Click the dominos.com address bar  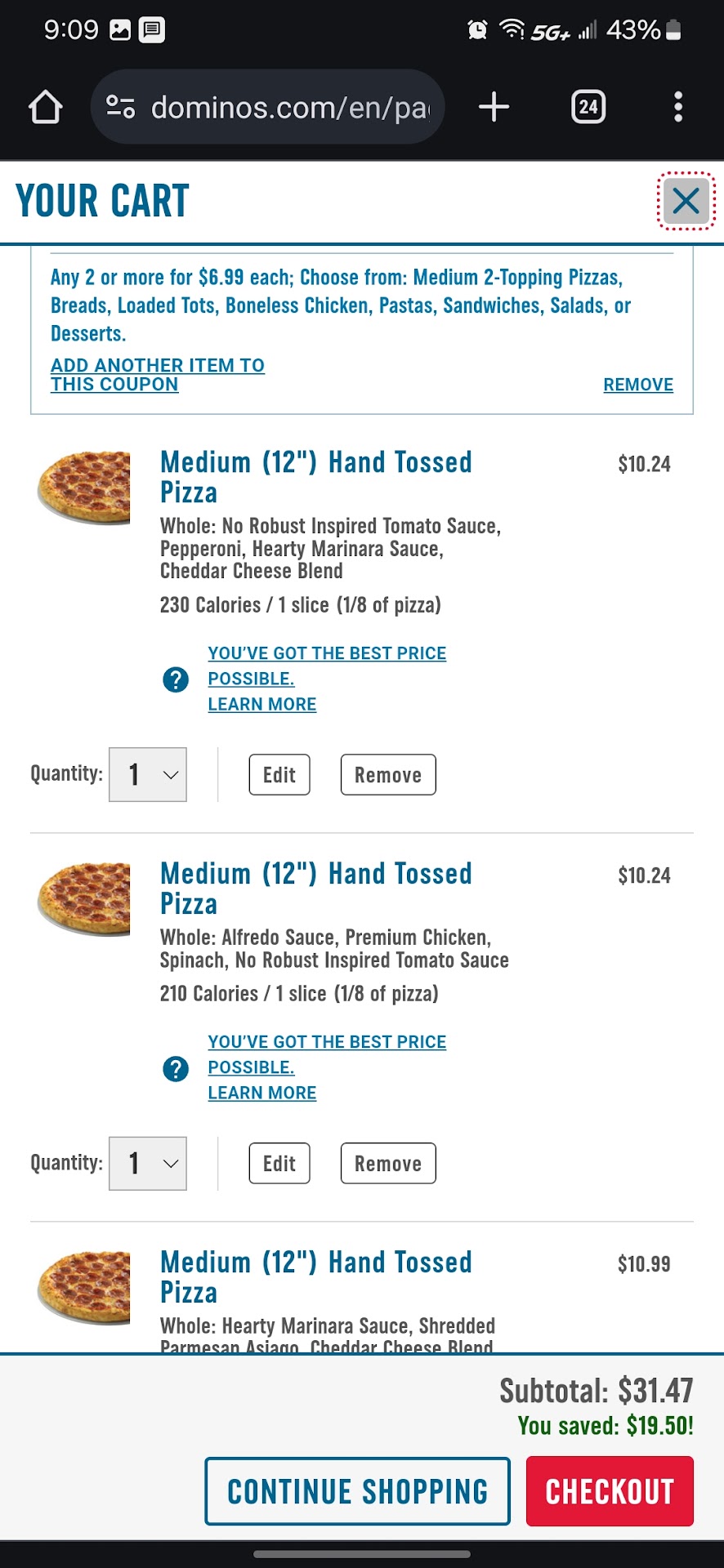tap(290, 107)
